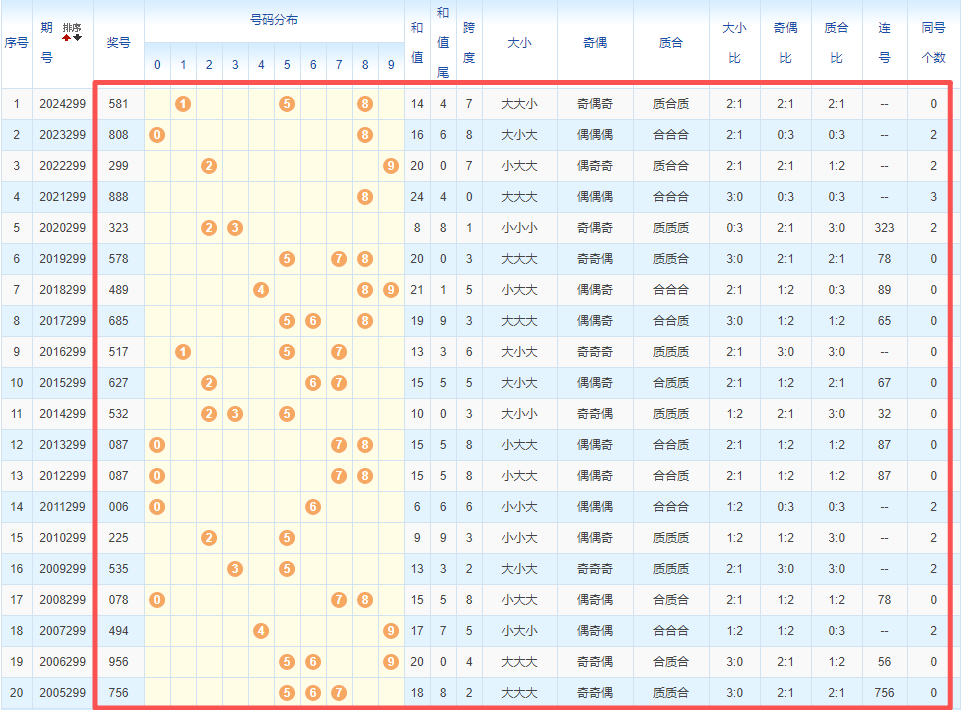Click the 和值 column header

tap(417, 43)
